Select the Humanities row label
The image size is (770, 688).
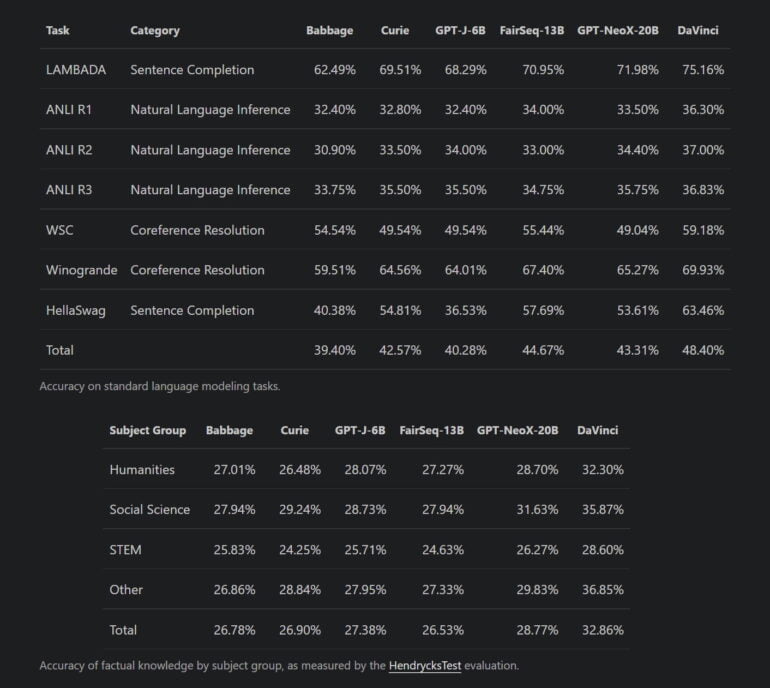pos(142,470)
